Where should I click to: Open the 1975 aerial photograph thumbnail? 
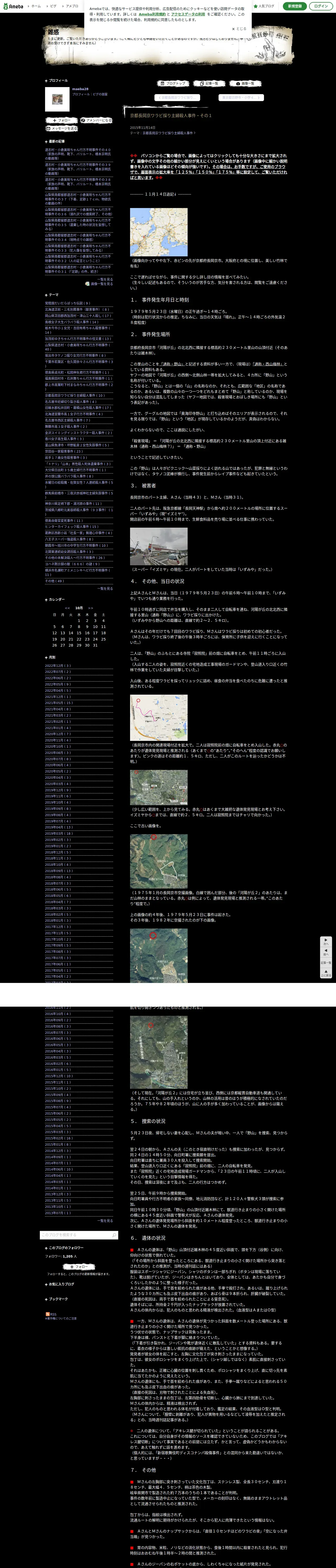(159, 861)
